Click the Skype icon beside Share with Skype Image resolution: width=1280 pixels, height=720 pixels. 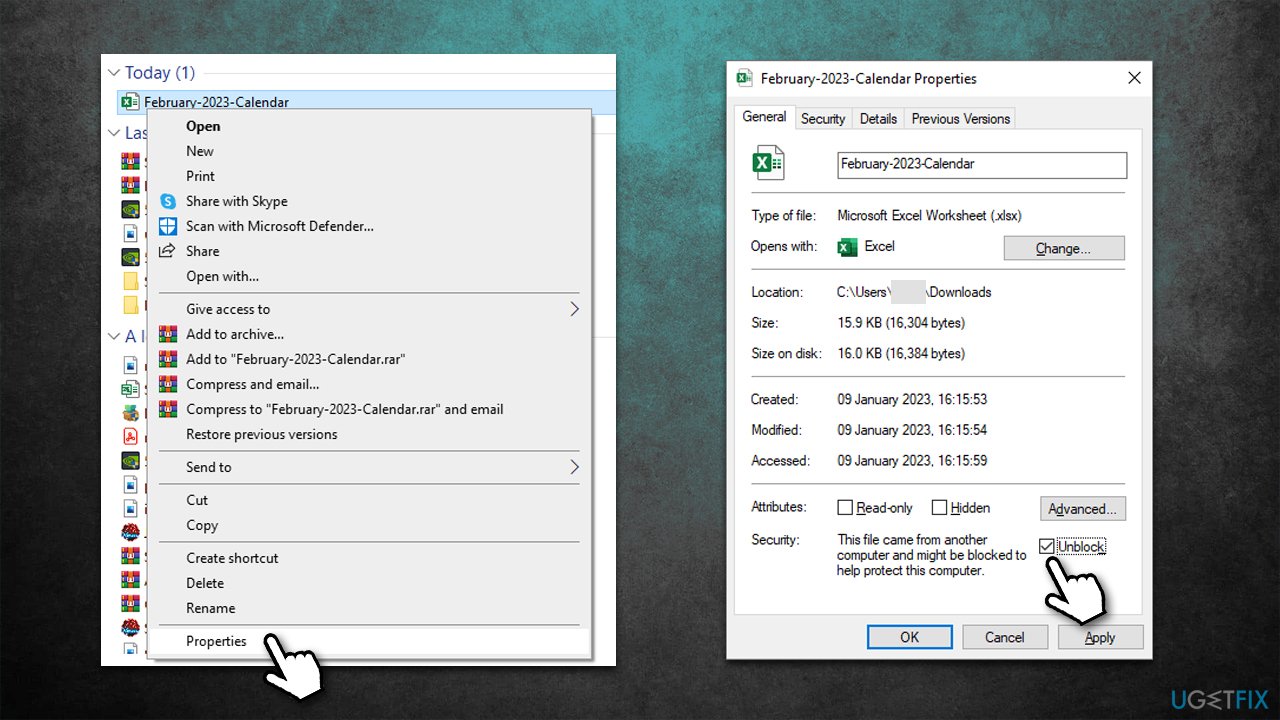tap(167, 201)
